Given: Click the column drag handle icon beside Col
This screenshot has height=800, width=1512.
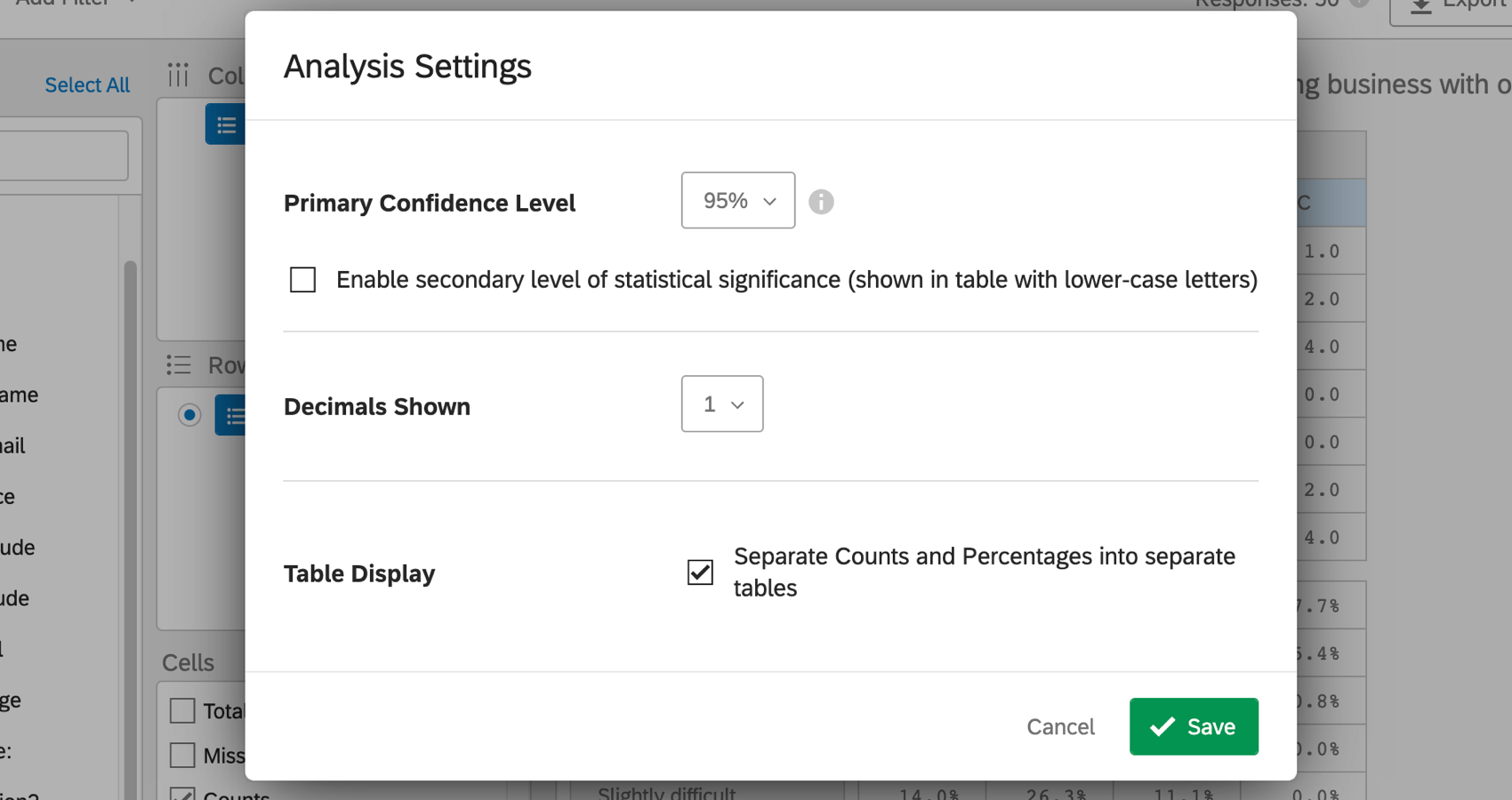Looking at the screenshot, I should pos(178,76).
